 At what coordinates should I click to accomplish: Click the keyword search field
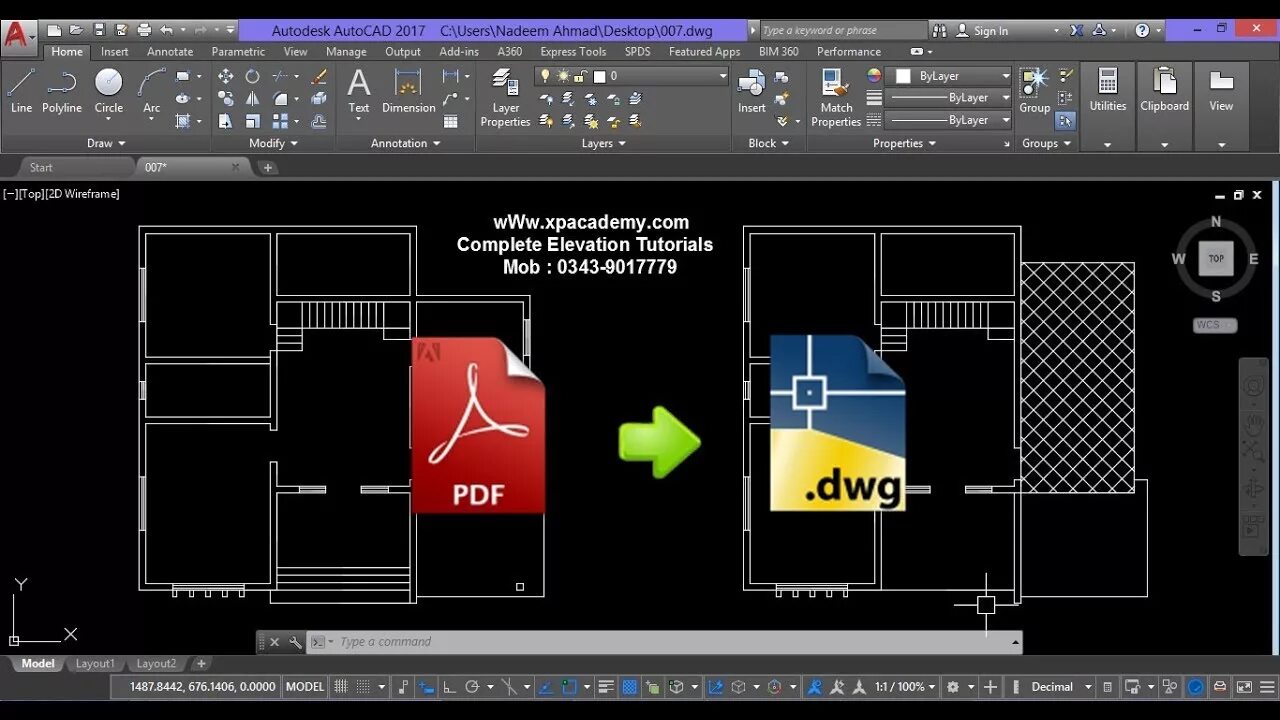[x=844, y=31]
